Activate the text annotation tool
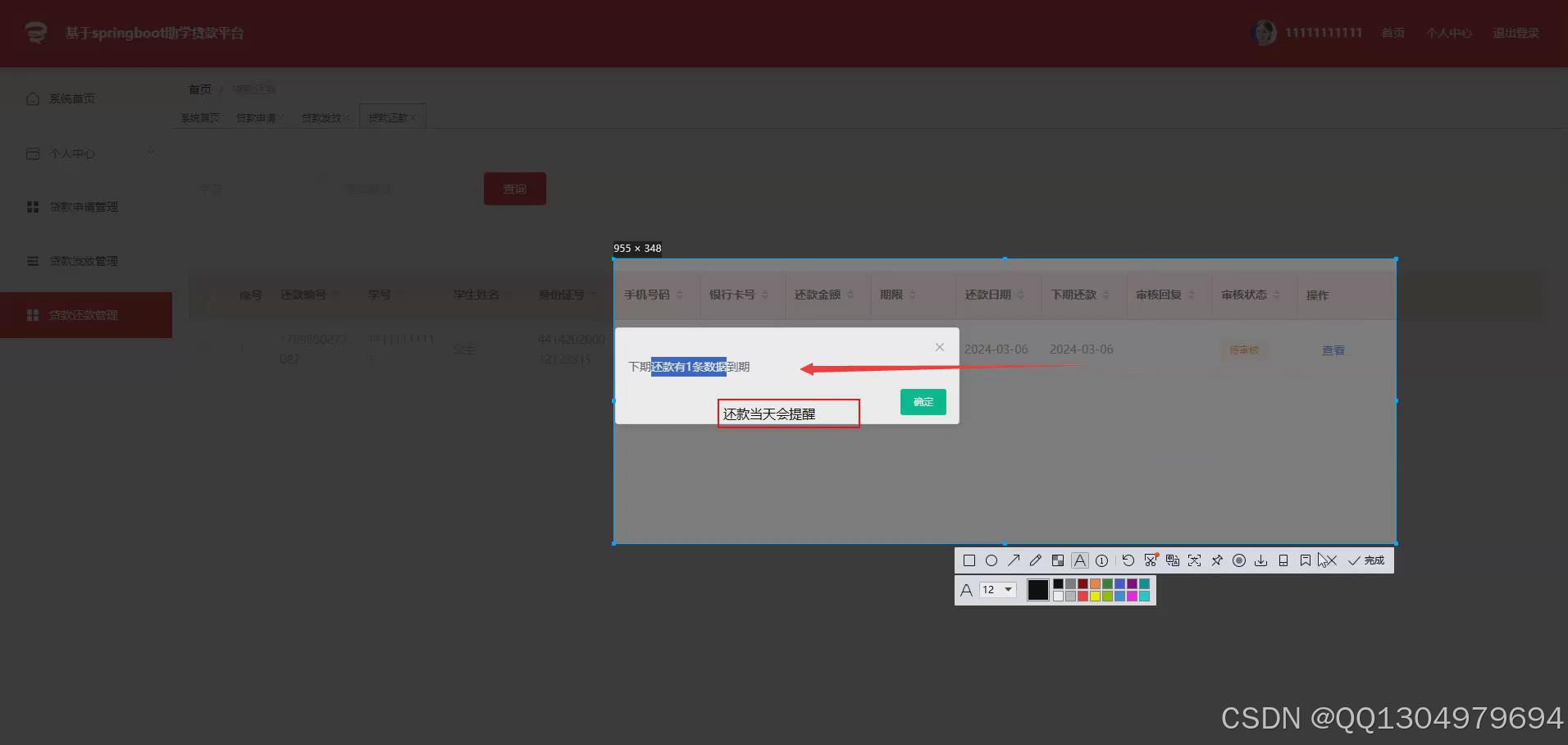Screen dimensions: 1568x745 [1080, 560]
